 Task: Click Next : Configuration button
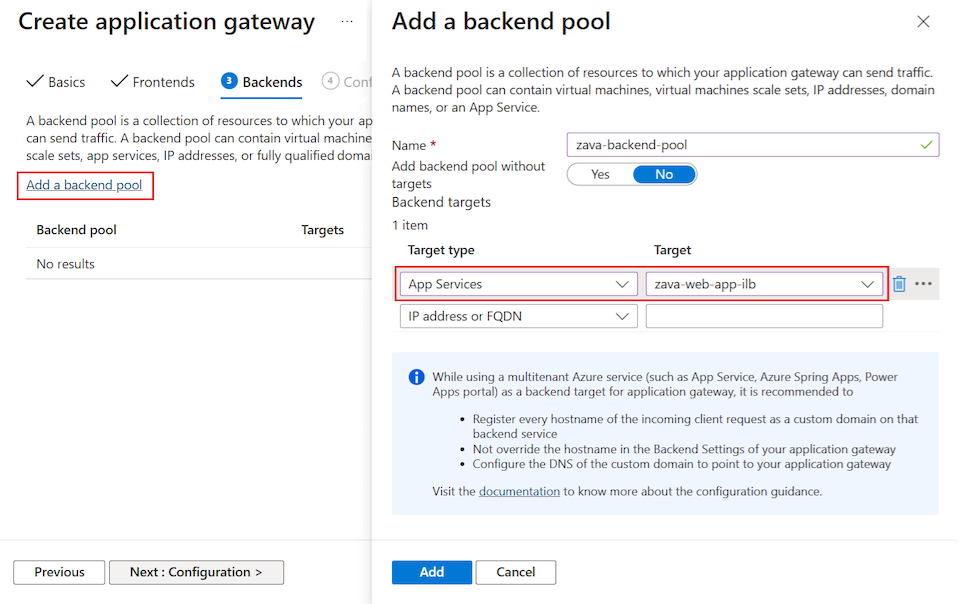(x=196, y=572)
